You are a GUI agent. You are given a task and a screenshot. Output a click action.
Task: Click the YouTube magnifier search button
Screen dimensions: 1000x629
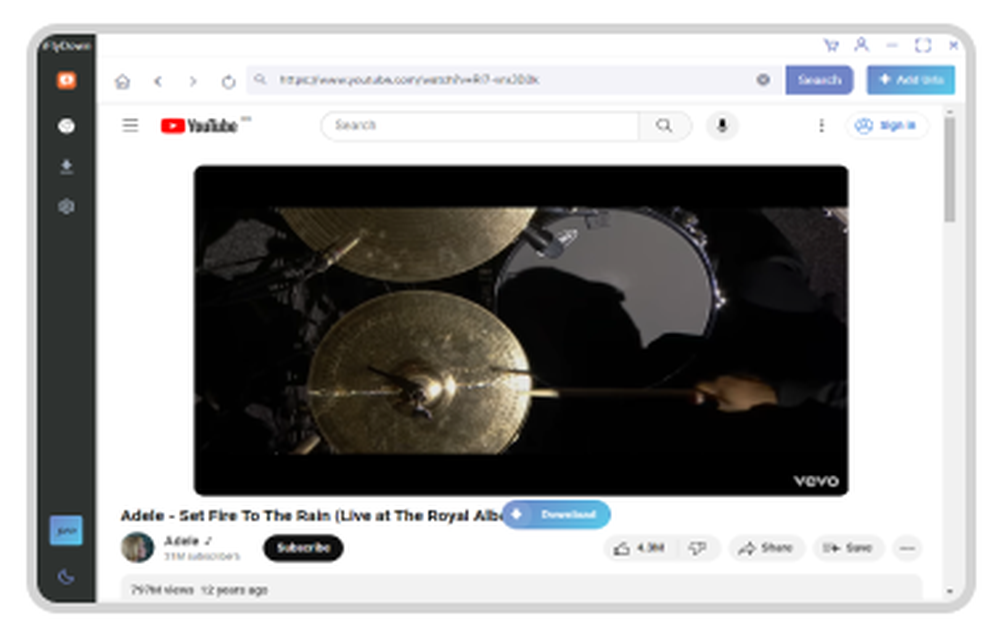pyautogui.click(x=665, y=125)
